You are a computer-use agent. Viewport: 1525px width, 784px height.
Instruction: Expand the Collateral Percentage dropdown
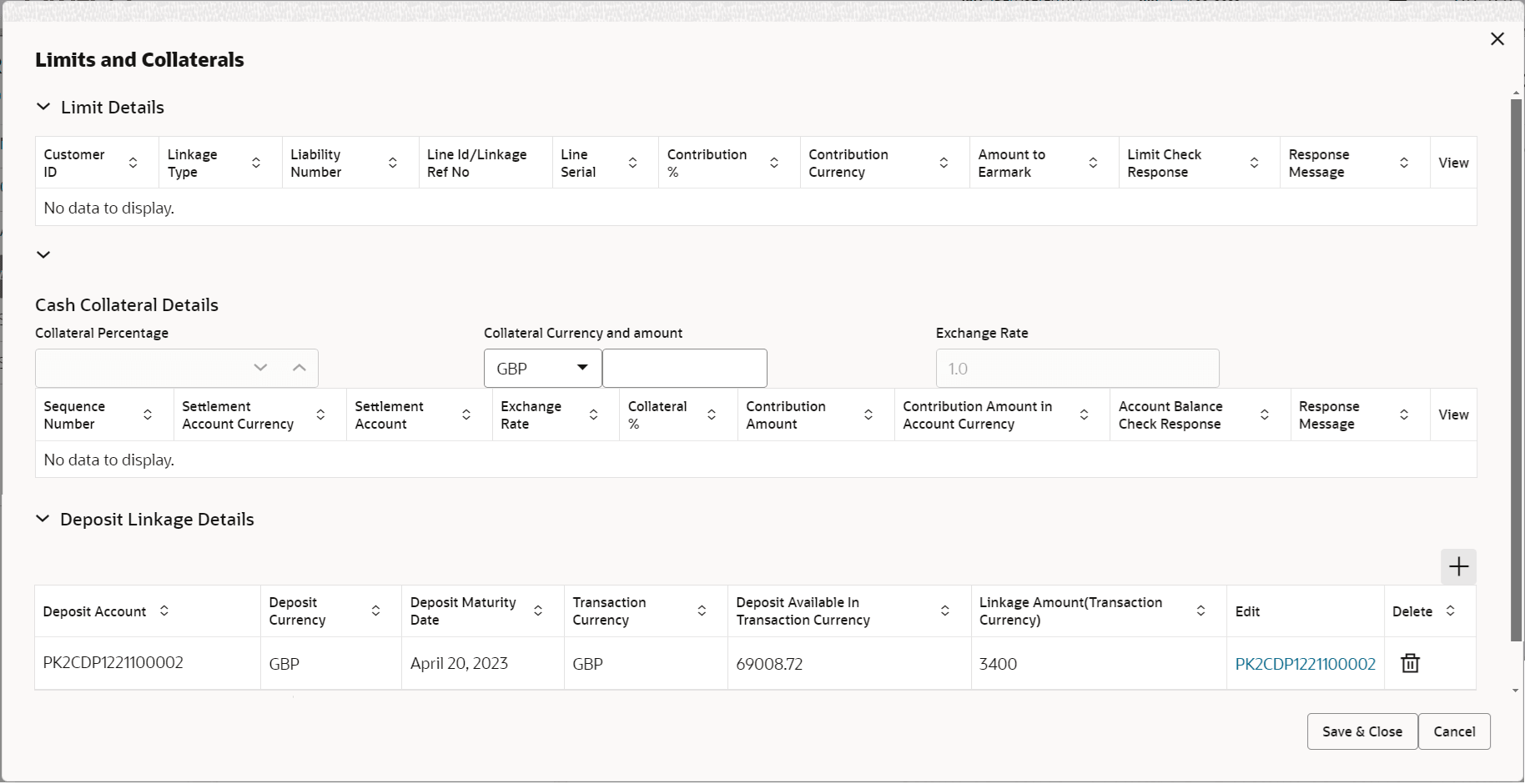coord(260,368)
